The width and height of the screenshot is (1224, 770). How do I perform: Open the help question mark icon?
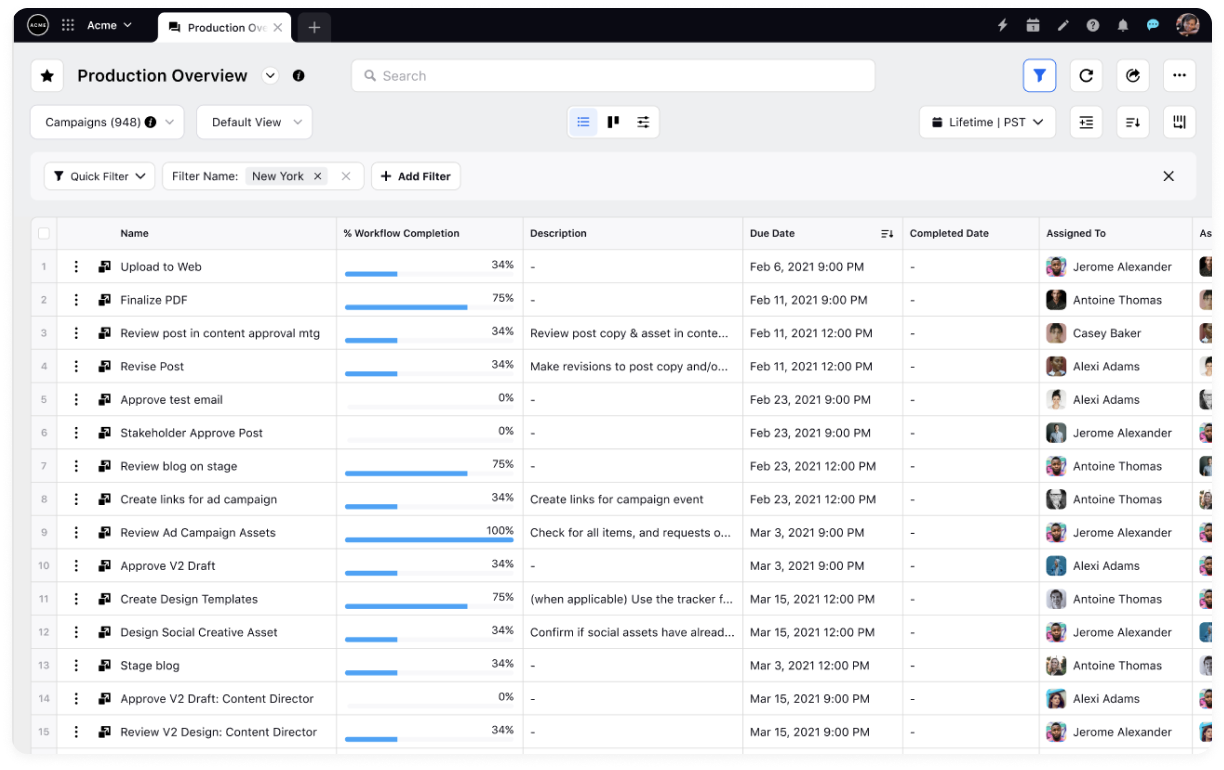point(1093,25)
